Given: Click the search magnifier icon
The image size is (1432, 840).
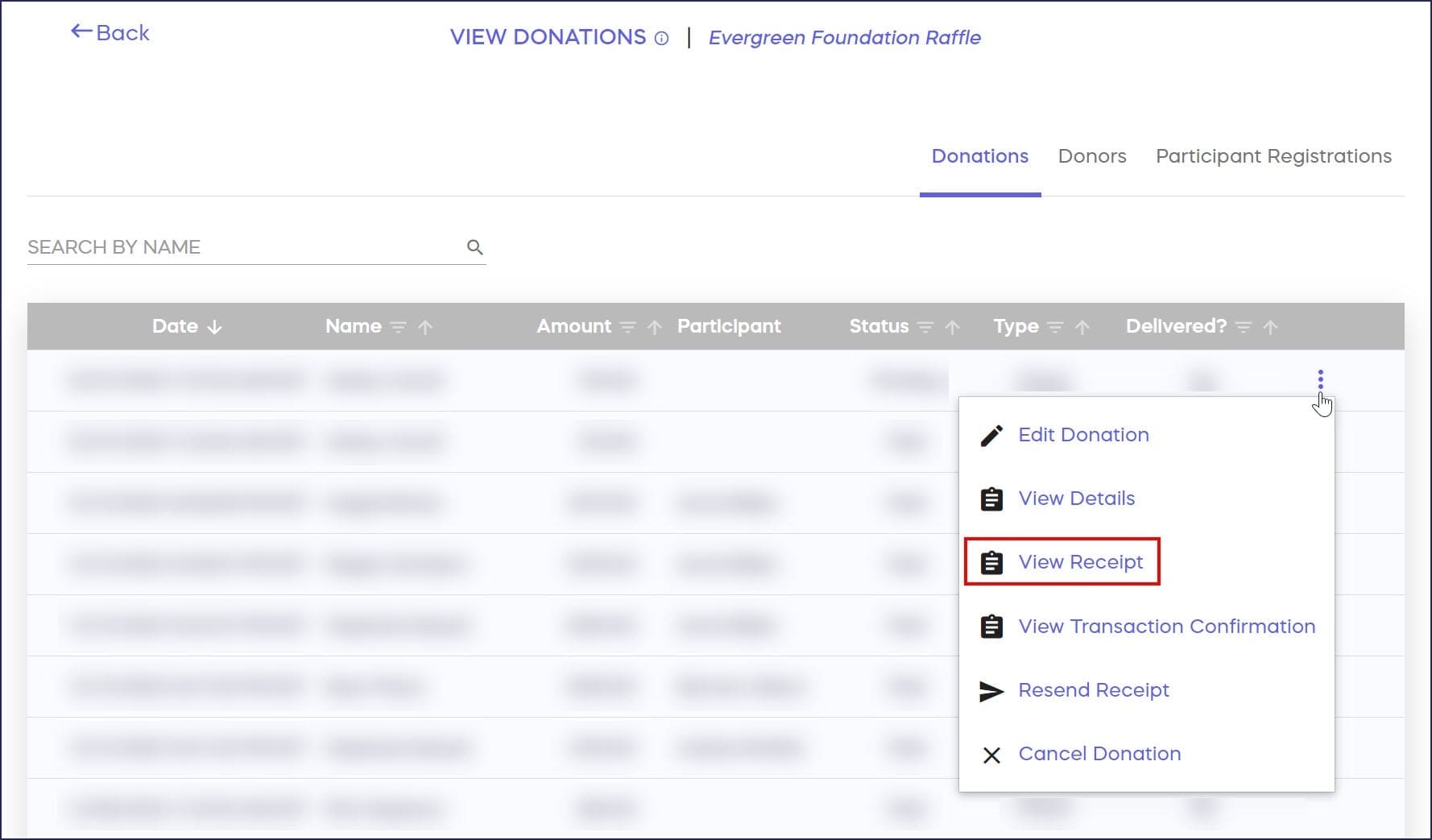Looking at the screenshot, I should pos(475,247).
